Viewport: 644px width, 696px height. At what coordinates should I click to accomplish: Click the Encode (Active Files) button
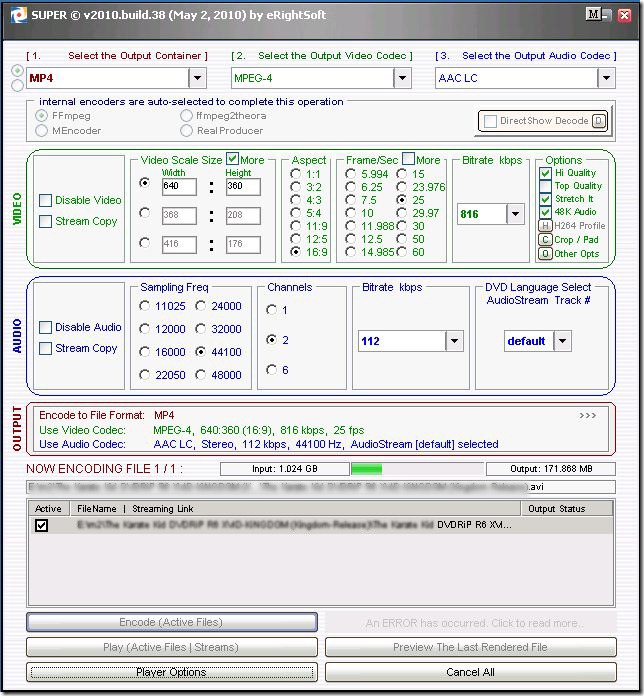tap(172, 622)
